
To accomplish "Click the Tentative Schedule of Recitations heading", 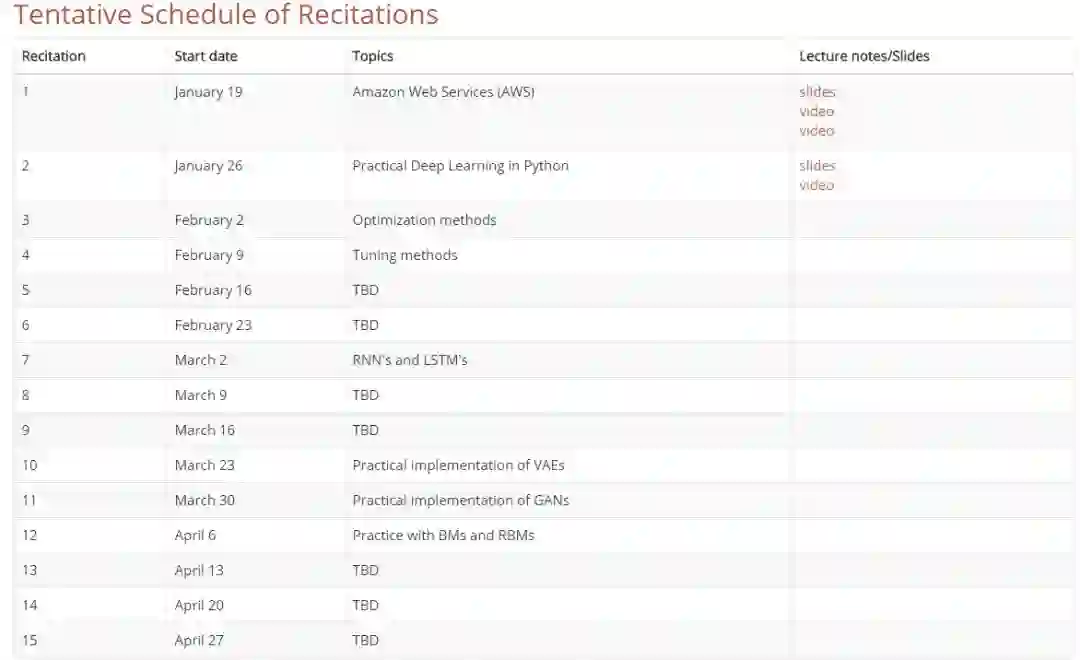I will 226,15.
